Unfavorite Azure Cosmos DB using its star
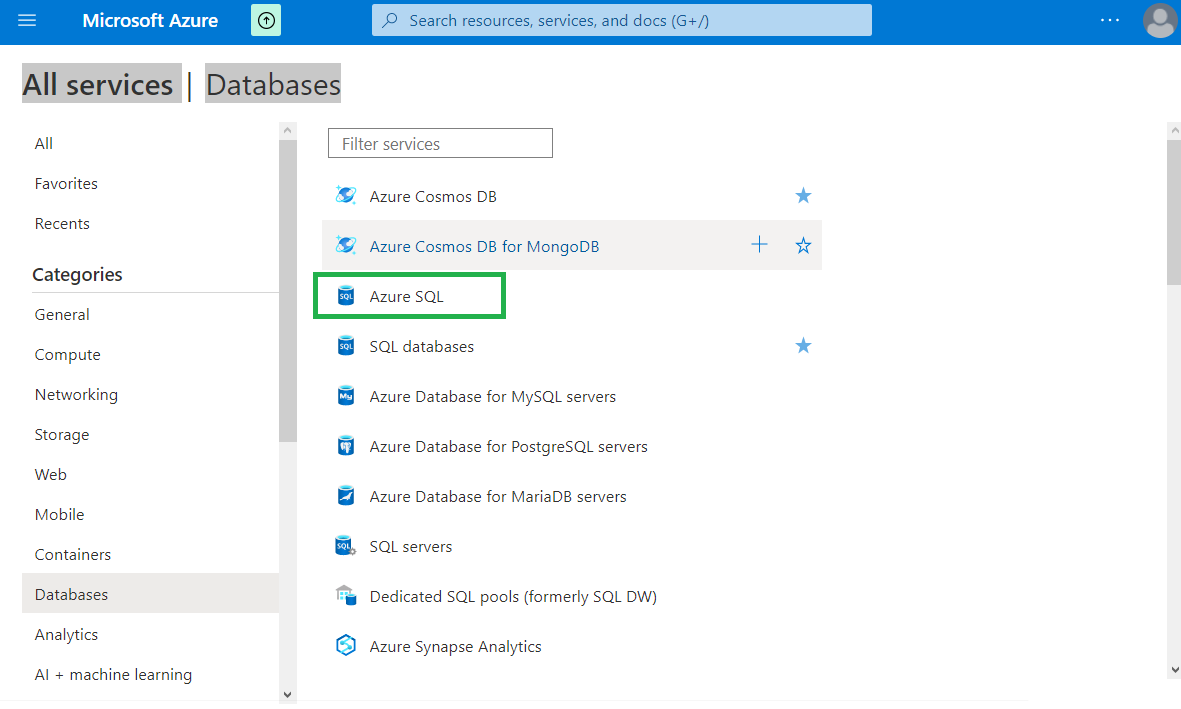Screen dimensions: 1181x709 (x=803, y=196)
